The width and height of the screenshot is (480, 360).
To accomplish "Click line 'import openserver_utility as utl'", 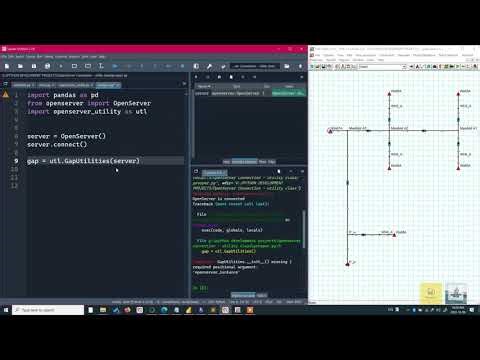I will (87, 112).
